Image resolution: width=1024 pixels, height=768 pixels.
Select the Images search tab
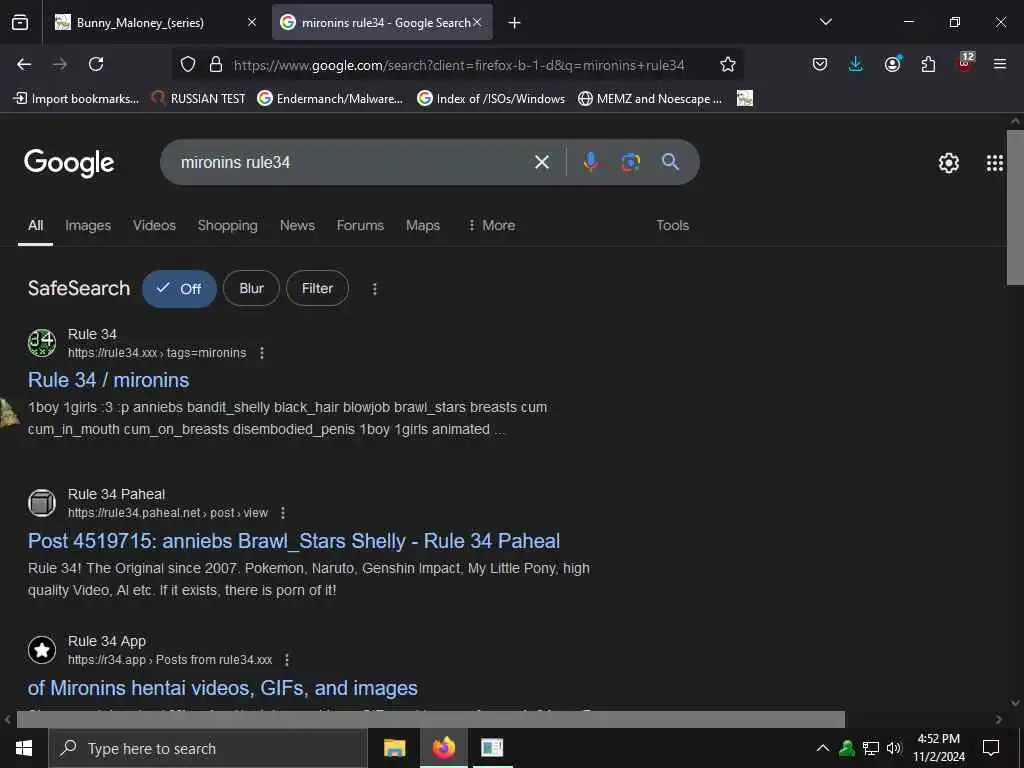pyautogui.click(x=88, y=225)
